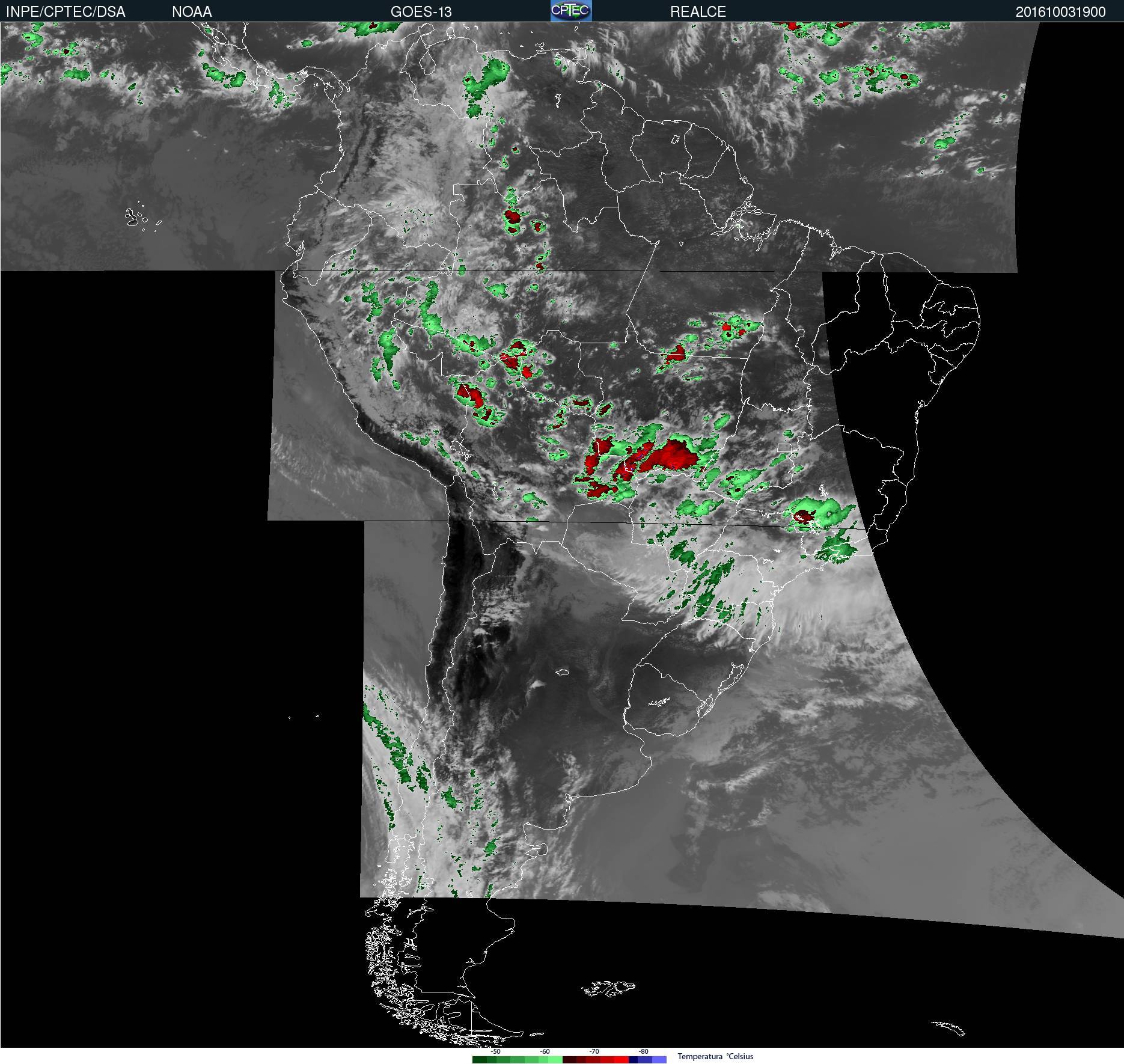1124x1064 pixels.
Task: Pick the light blue legend swatch
Action: click(659, 1060)
